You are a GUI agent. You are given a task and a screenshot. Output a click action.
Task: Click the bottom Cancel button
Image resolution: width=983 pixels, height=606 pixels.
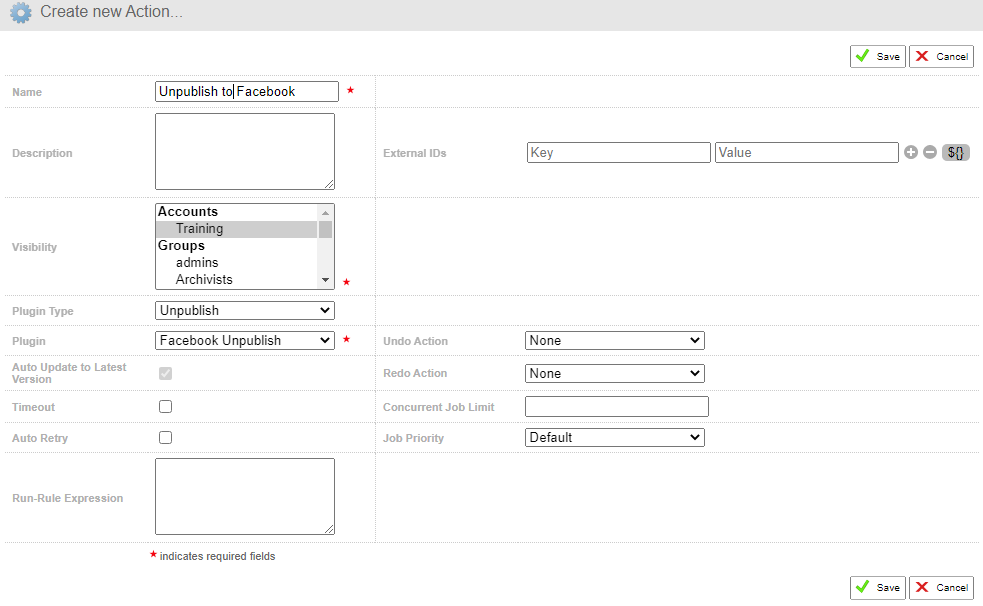[942, 587]
